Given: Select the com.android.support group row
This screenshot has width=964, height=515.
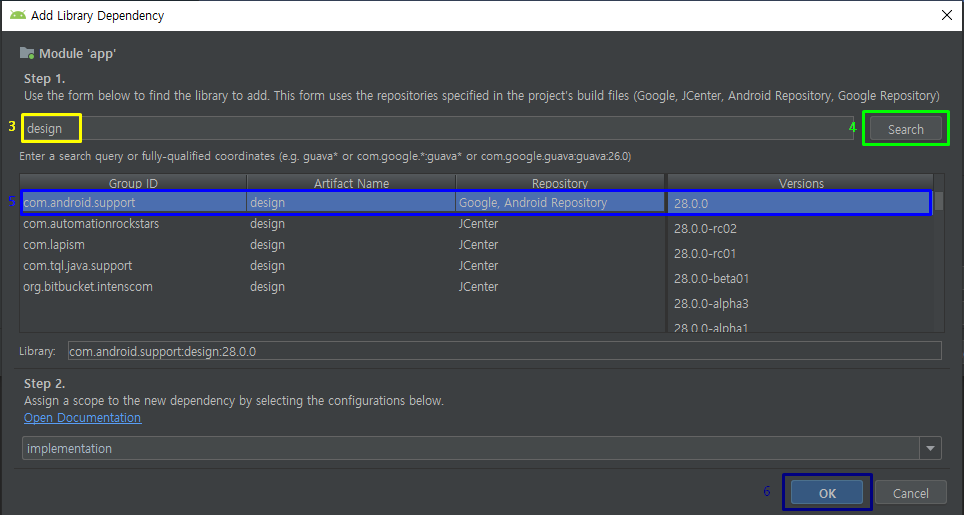Looking at the screenshot, I should [x=343, y=202].
